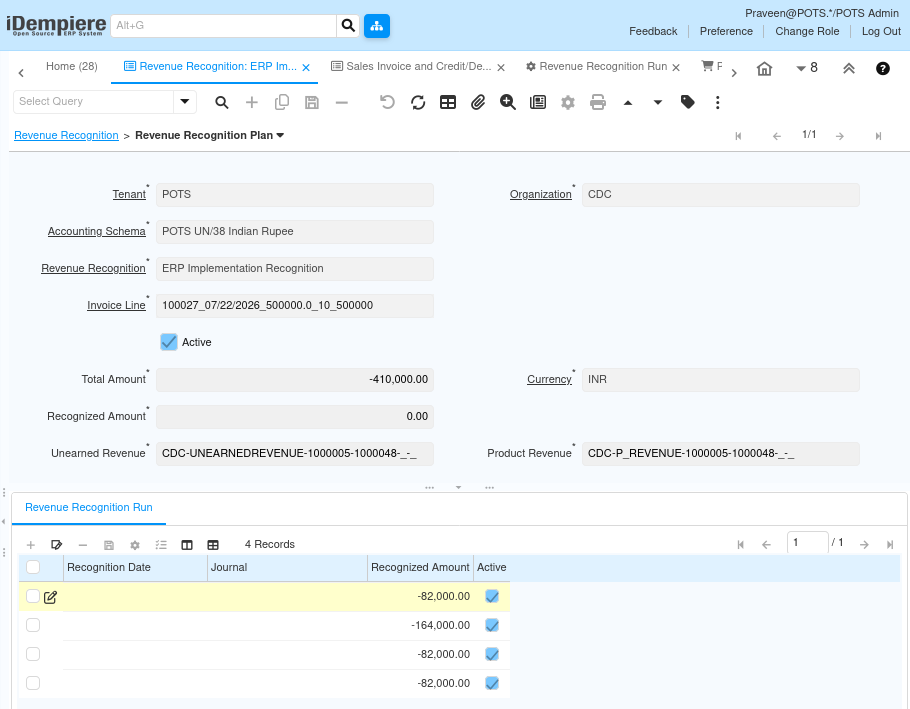910x709 pixels.
Task: Open the Attachment paperclip icon
Action: tap(478, 103)
